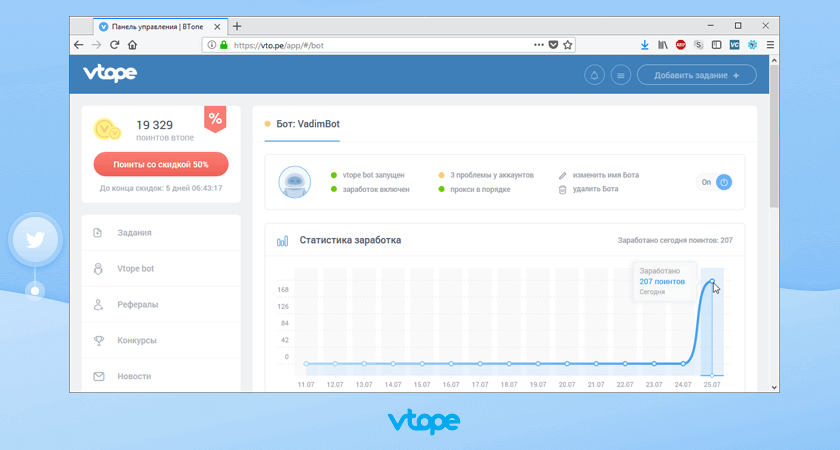The image size is (840, 450).
Task: Click the bar chart statistics icon
Action: (x=282, y=241)
